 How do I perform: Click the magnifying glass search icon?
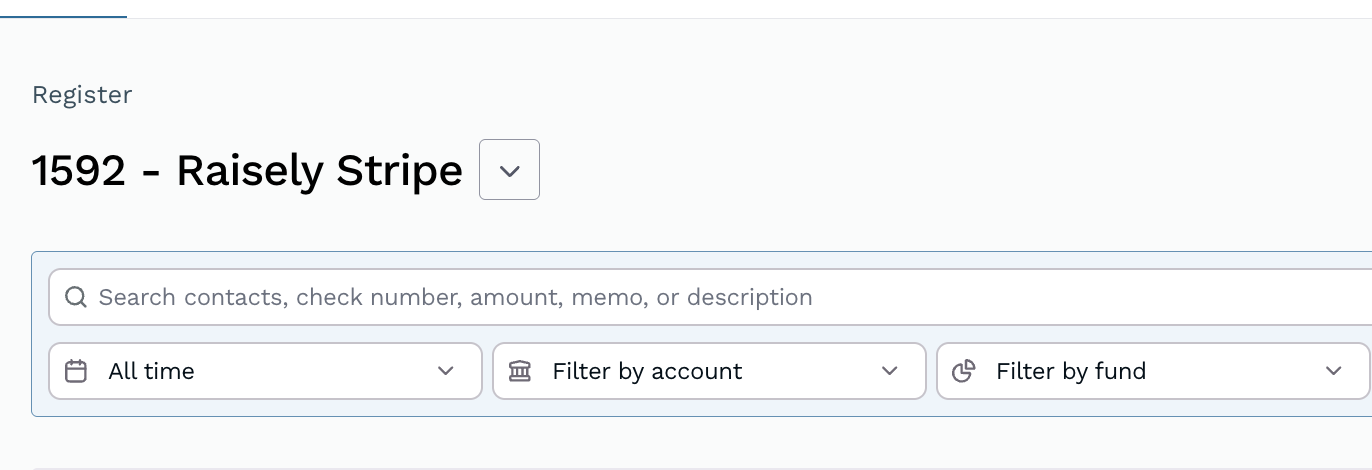tap(76, 297)
